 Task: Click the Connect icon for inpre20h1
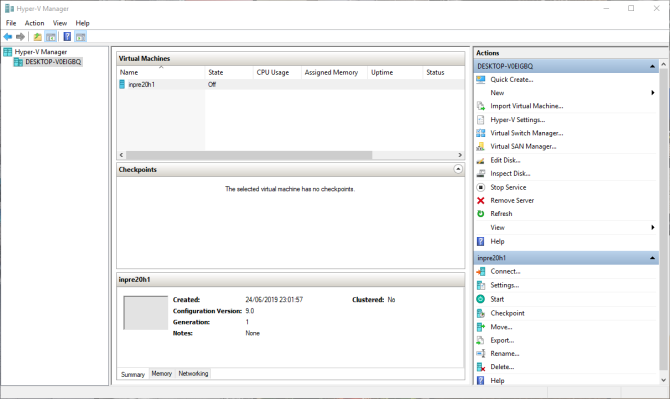click(481, 271)
